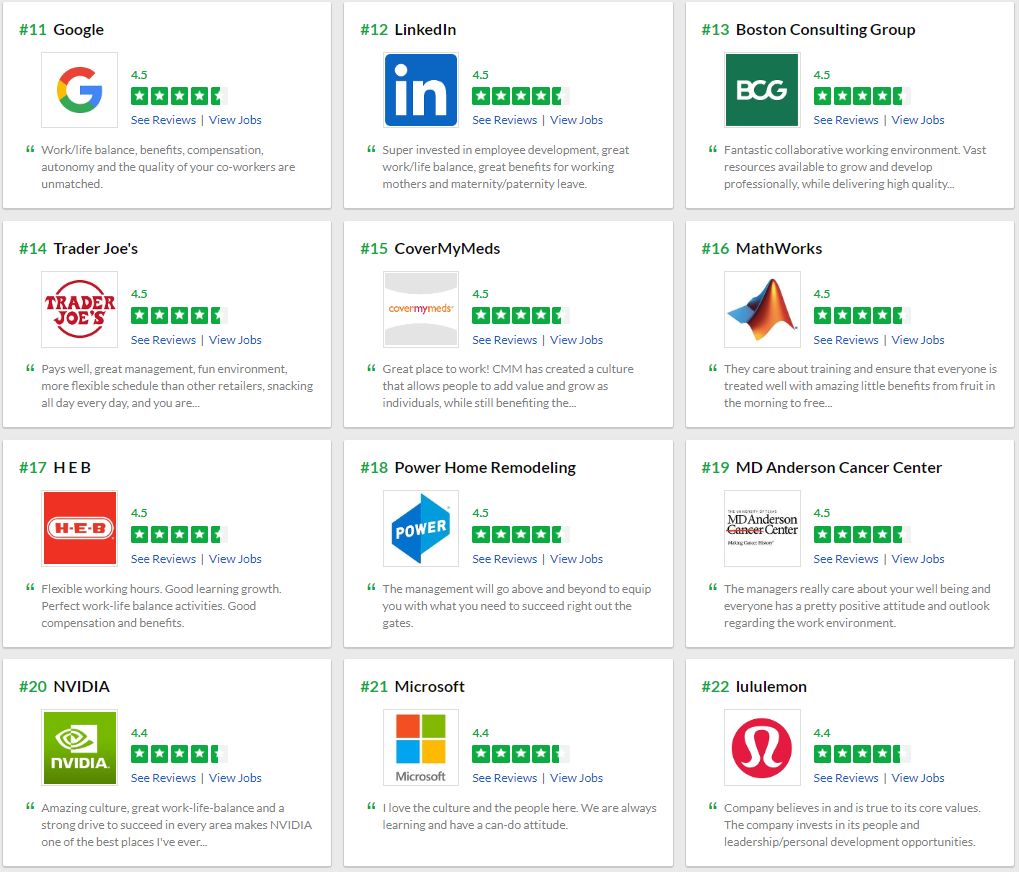Open View Jobs for Google
1019x872 pixels.
[235, 120]
